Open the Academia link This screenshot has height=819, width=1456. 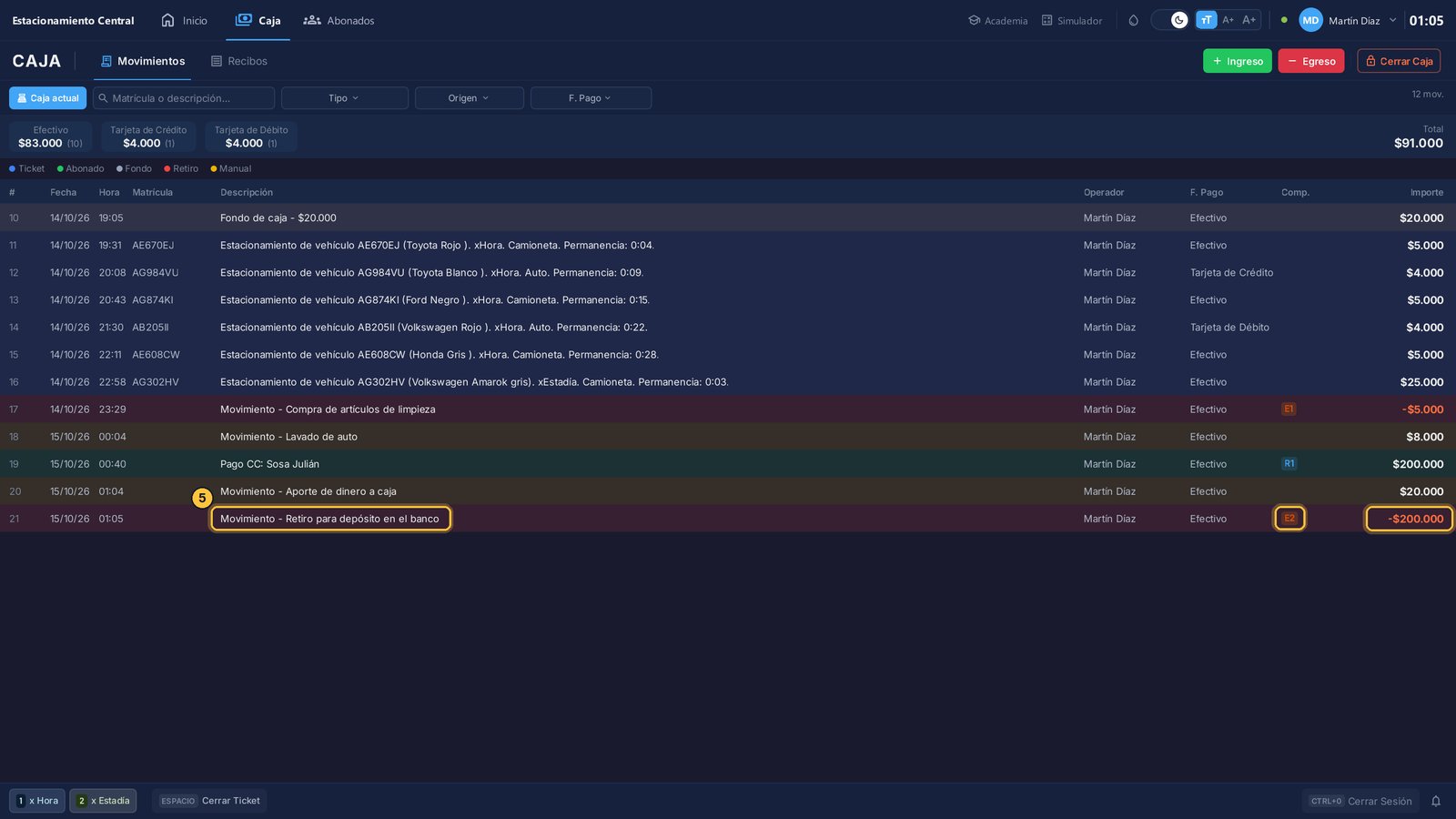[997, 20]
